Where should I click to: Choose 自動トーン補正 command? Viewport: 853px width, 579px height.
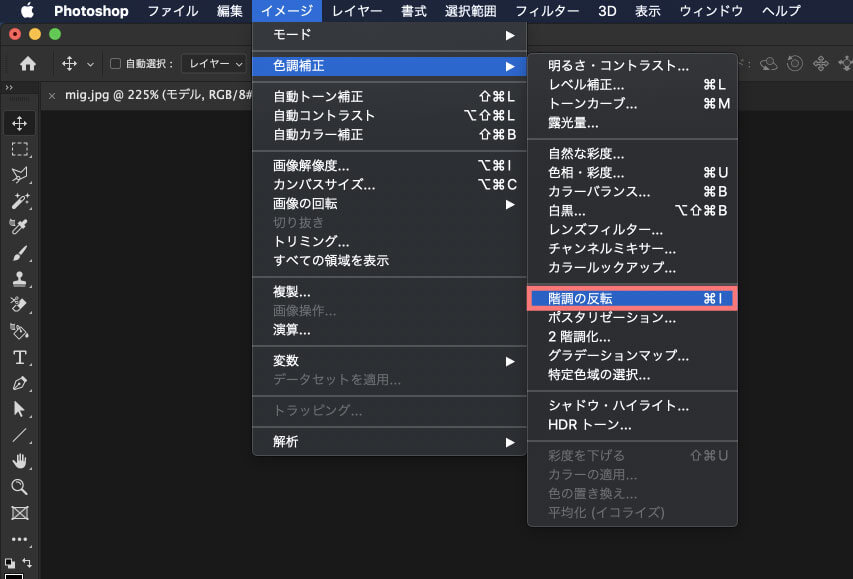click(x=390, y=97)
